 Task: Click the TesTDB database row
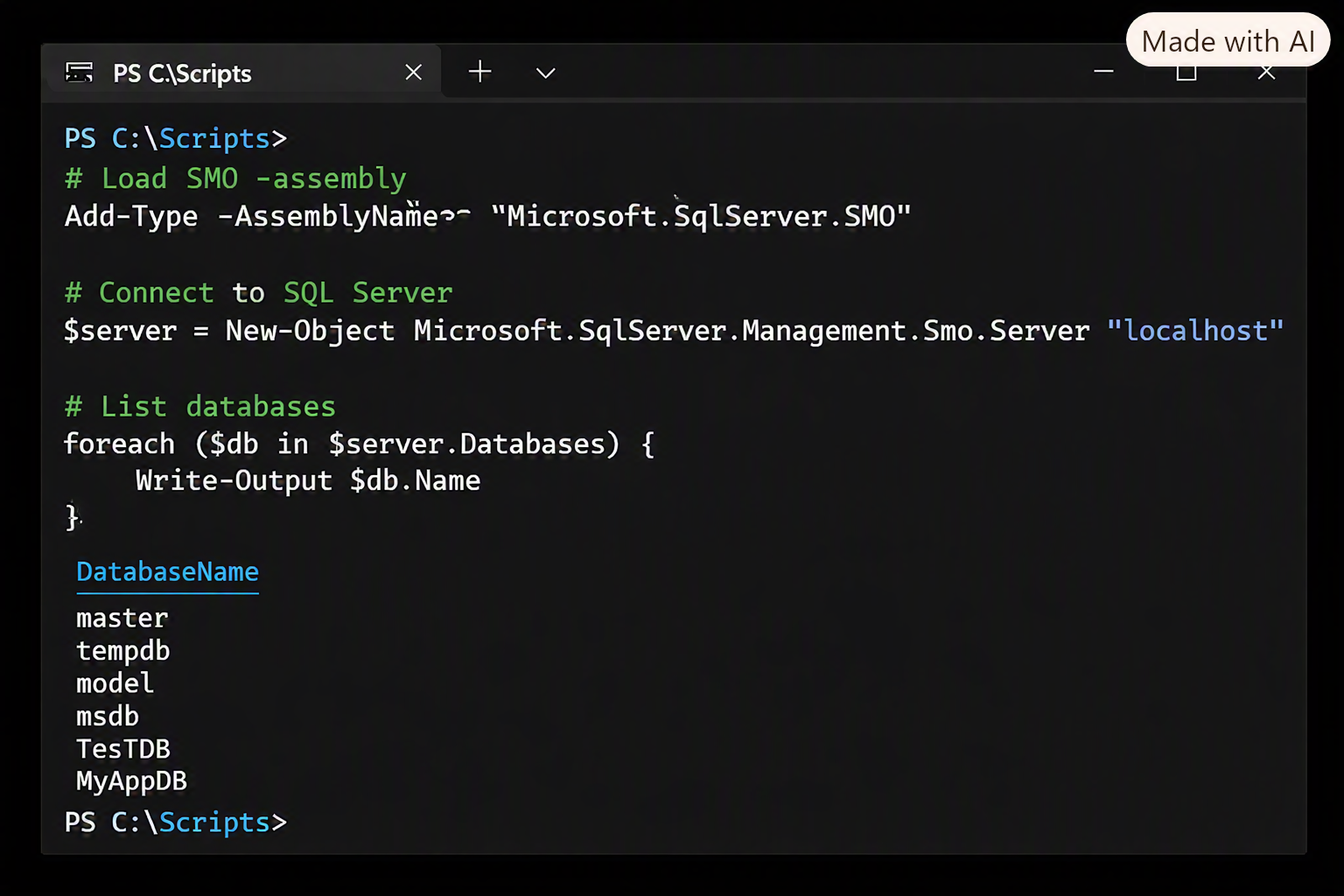[123, 749]
